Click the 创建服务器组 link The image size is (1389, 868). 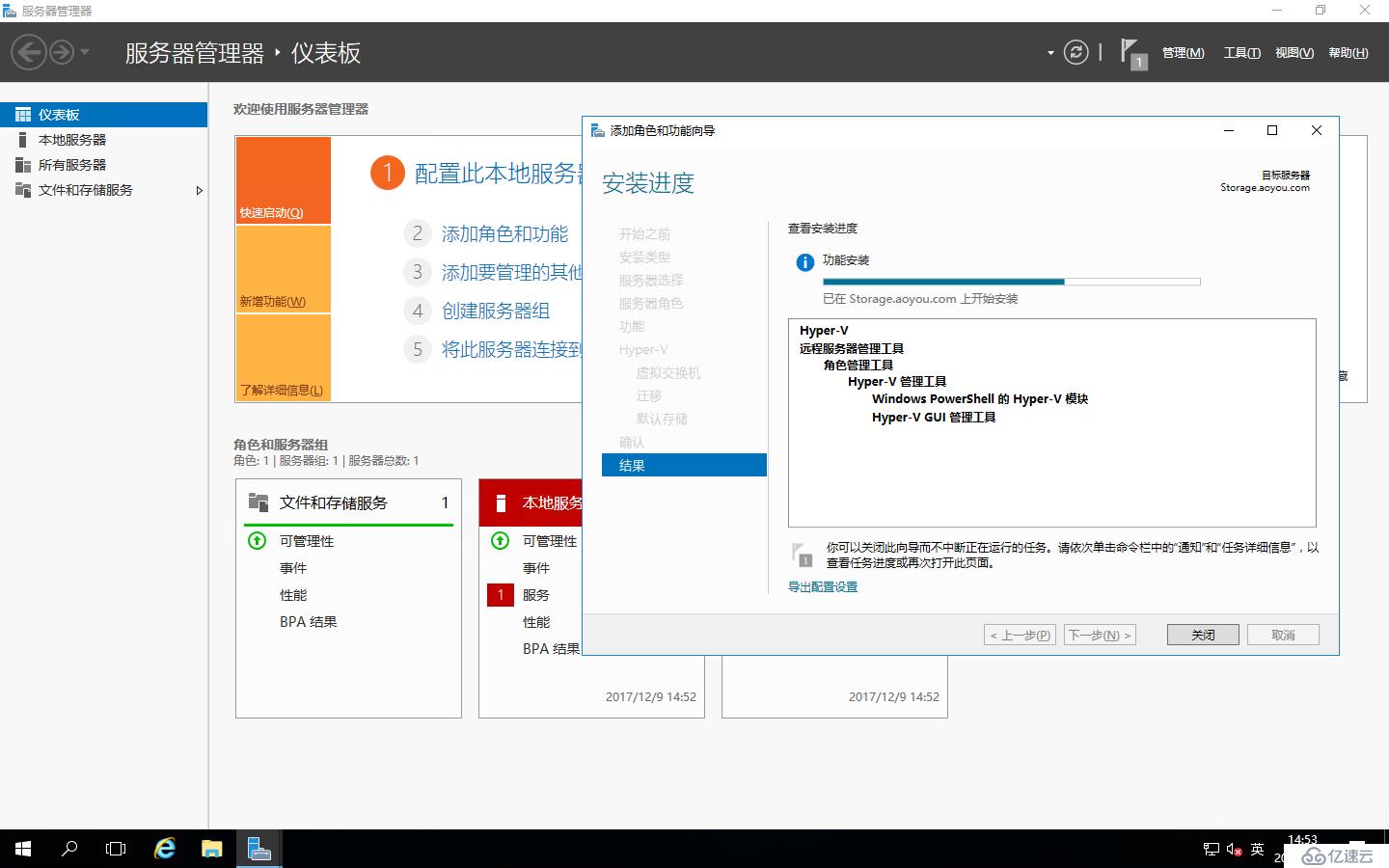(496, 311)
